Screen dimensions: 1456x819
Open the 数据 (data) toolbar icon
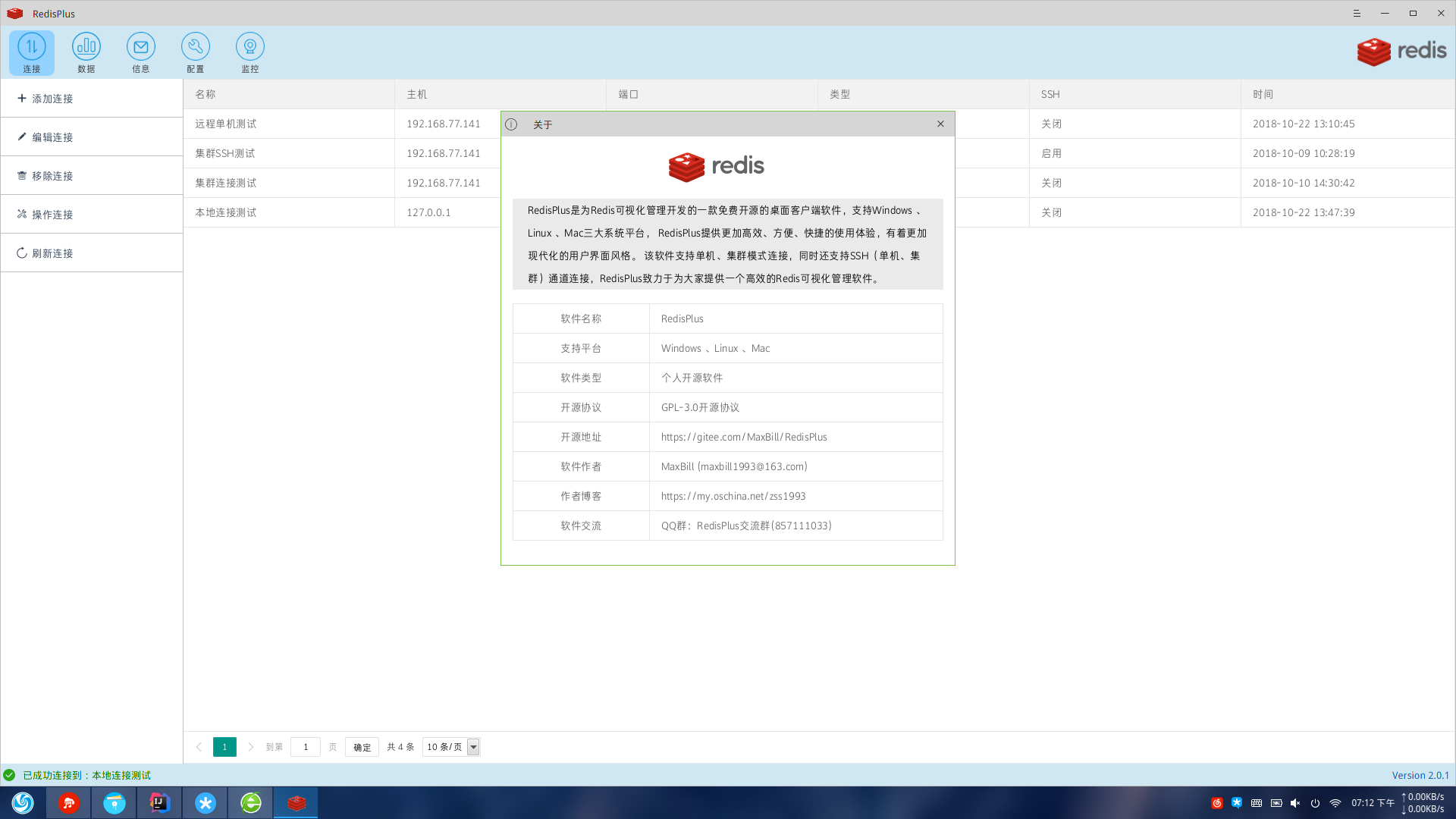(86, 53)
